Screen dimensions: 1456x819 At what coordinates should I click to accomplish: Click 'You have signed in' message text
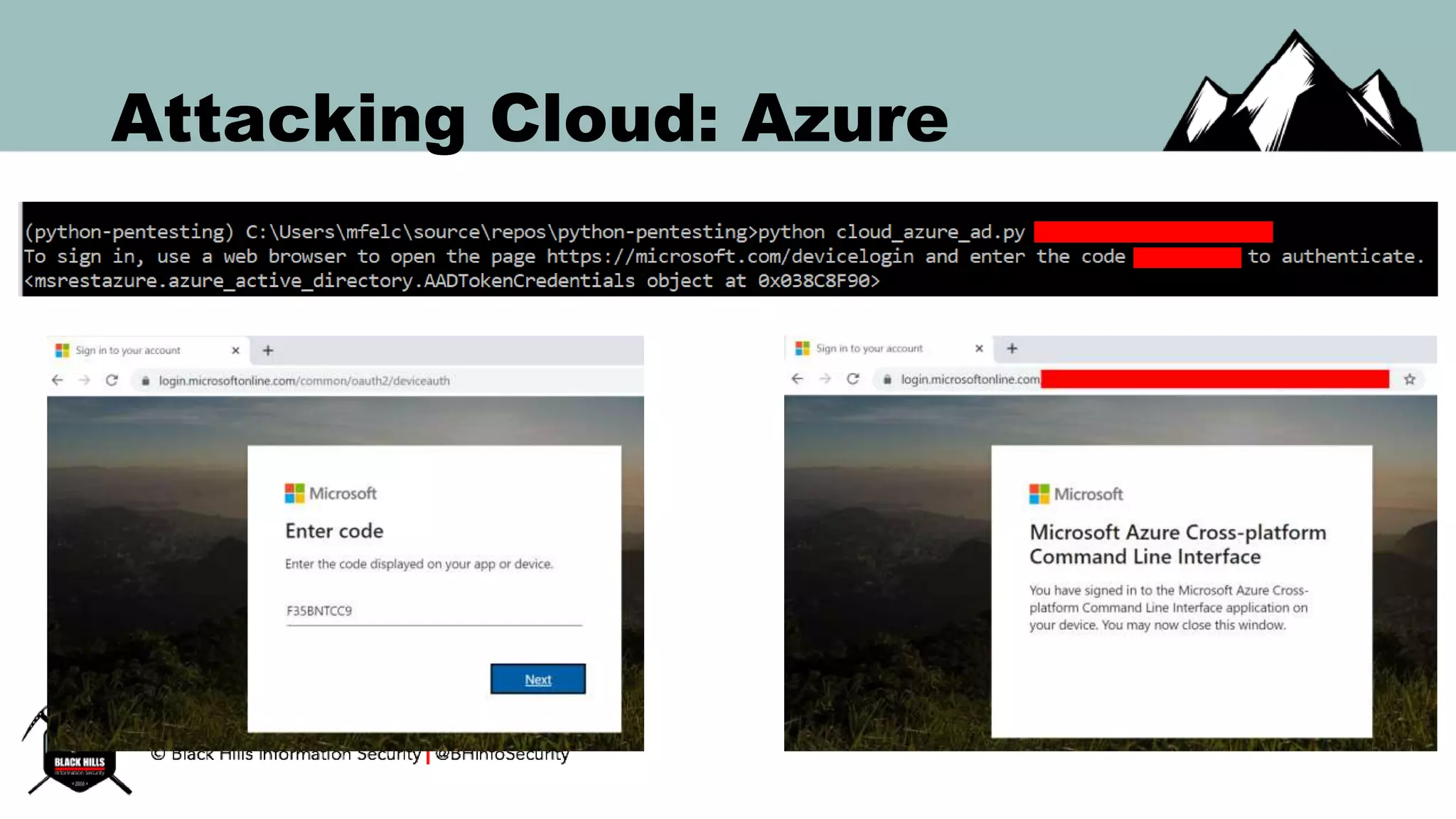pos(1169,608)
